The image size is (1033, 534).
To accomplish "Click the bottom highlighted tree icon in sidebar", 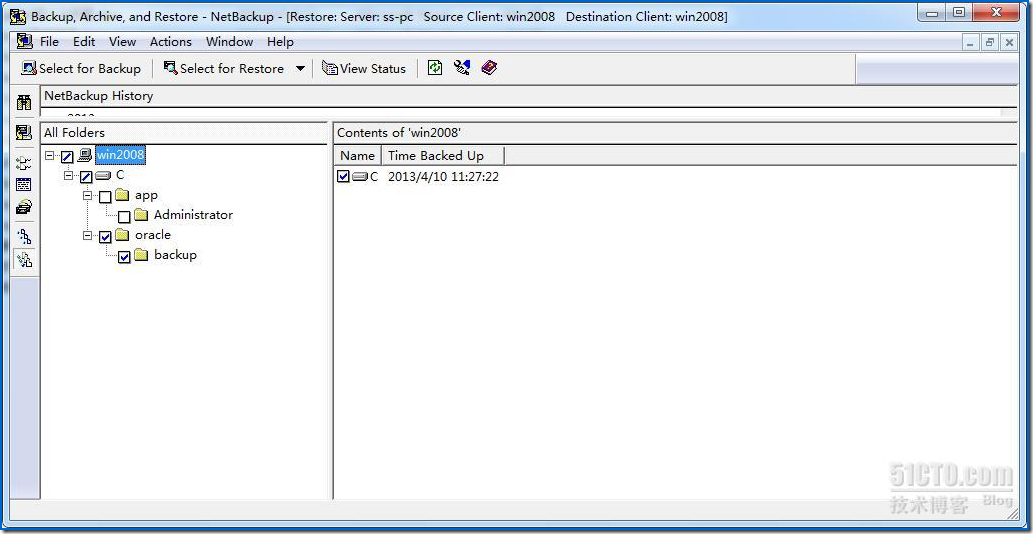I will point(24,259).
